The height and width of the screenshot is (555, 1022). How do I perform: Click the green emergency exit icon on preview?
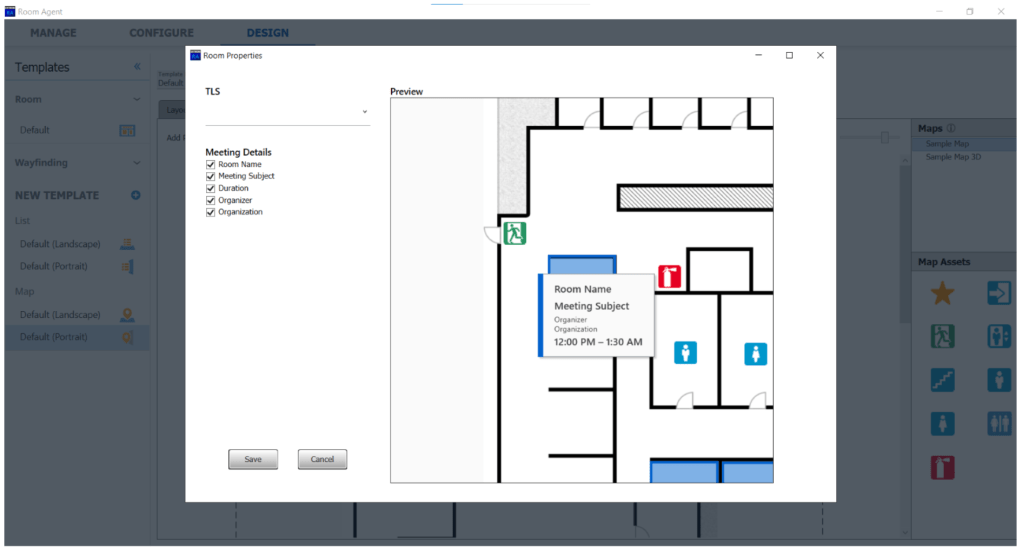(515, 234)
